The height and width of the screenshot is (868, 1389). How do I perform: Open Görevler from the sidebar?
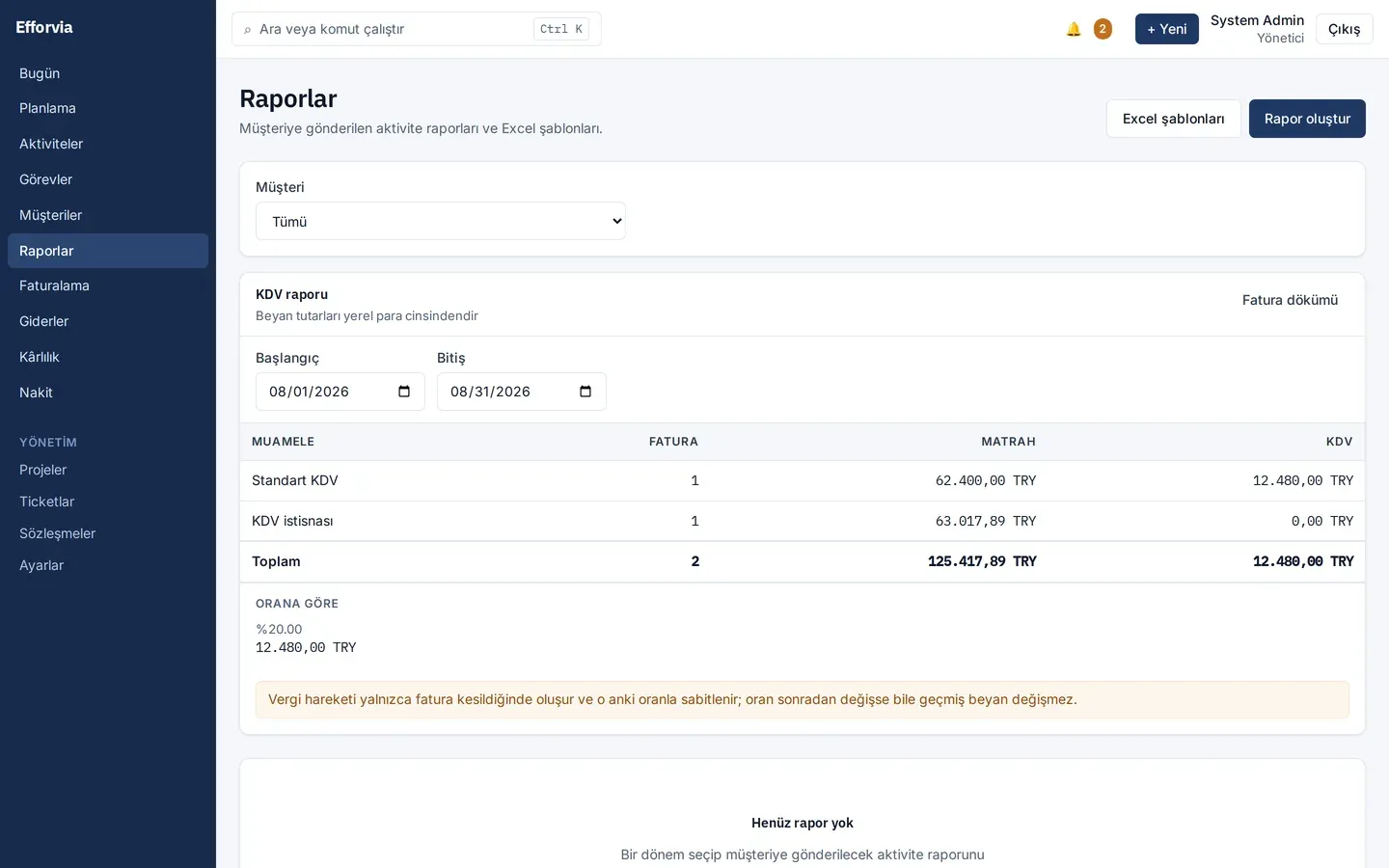coord(108,179)
